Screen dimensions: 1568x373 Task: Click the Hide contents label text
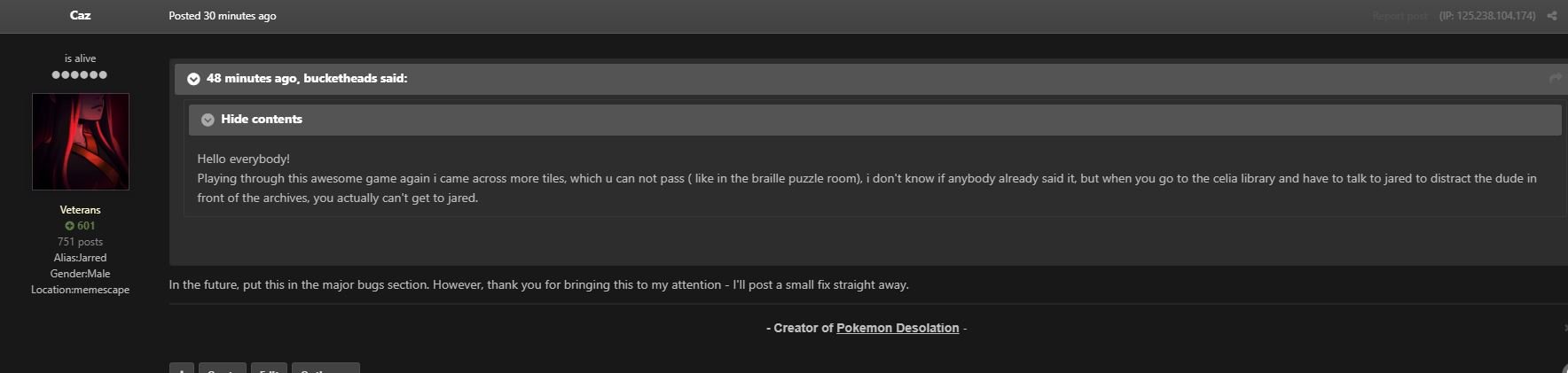point(262,120)
